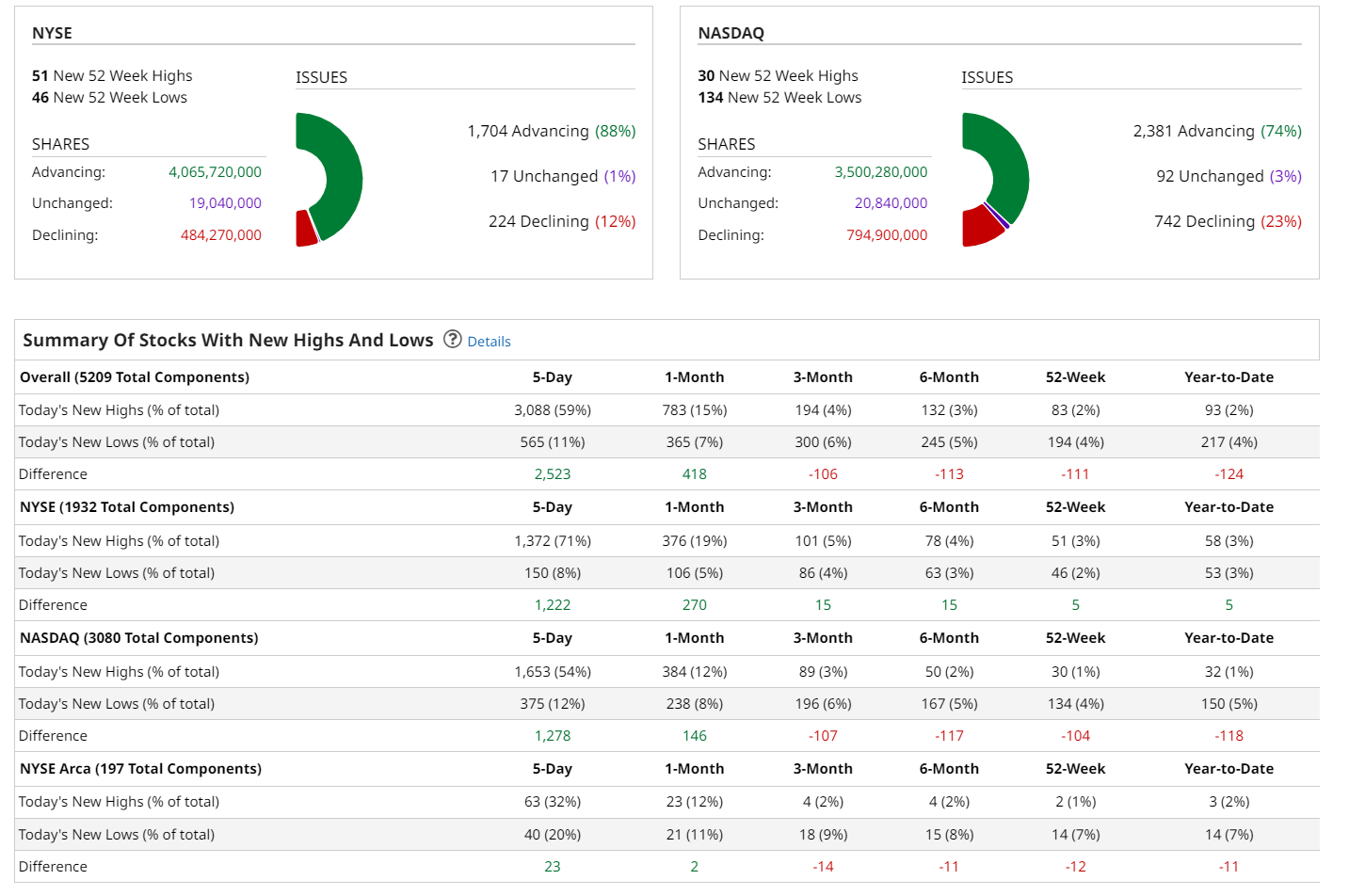This screenshot has height=896, width=1349.
Task: Click NYSE Arca 3-Month difference value -14
Action: 823,867
